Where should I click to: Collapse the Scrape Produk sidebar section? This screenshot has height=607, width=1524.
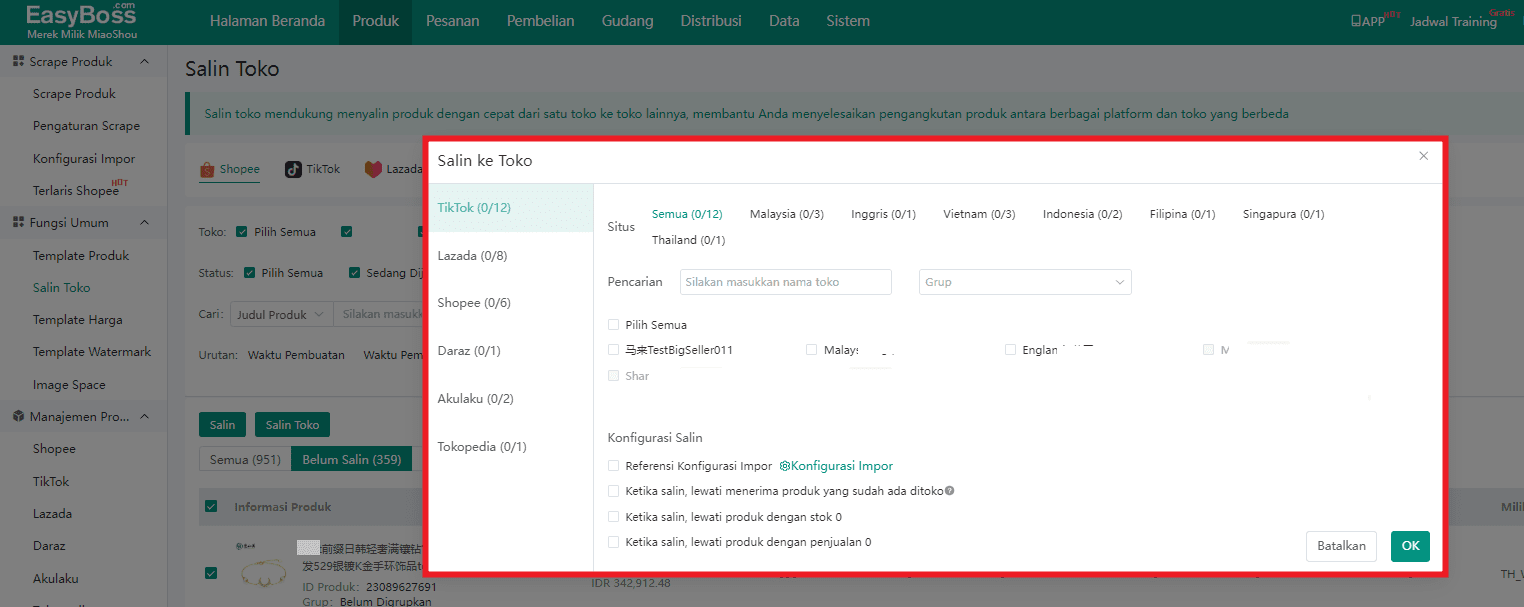pyautogui.click(x=144, y=61)
